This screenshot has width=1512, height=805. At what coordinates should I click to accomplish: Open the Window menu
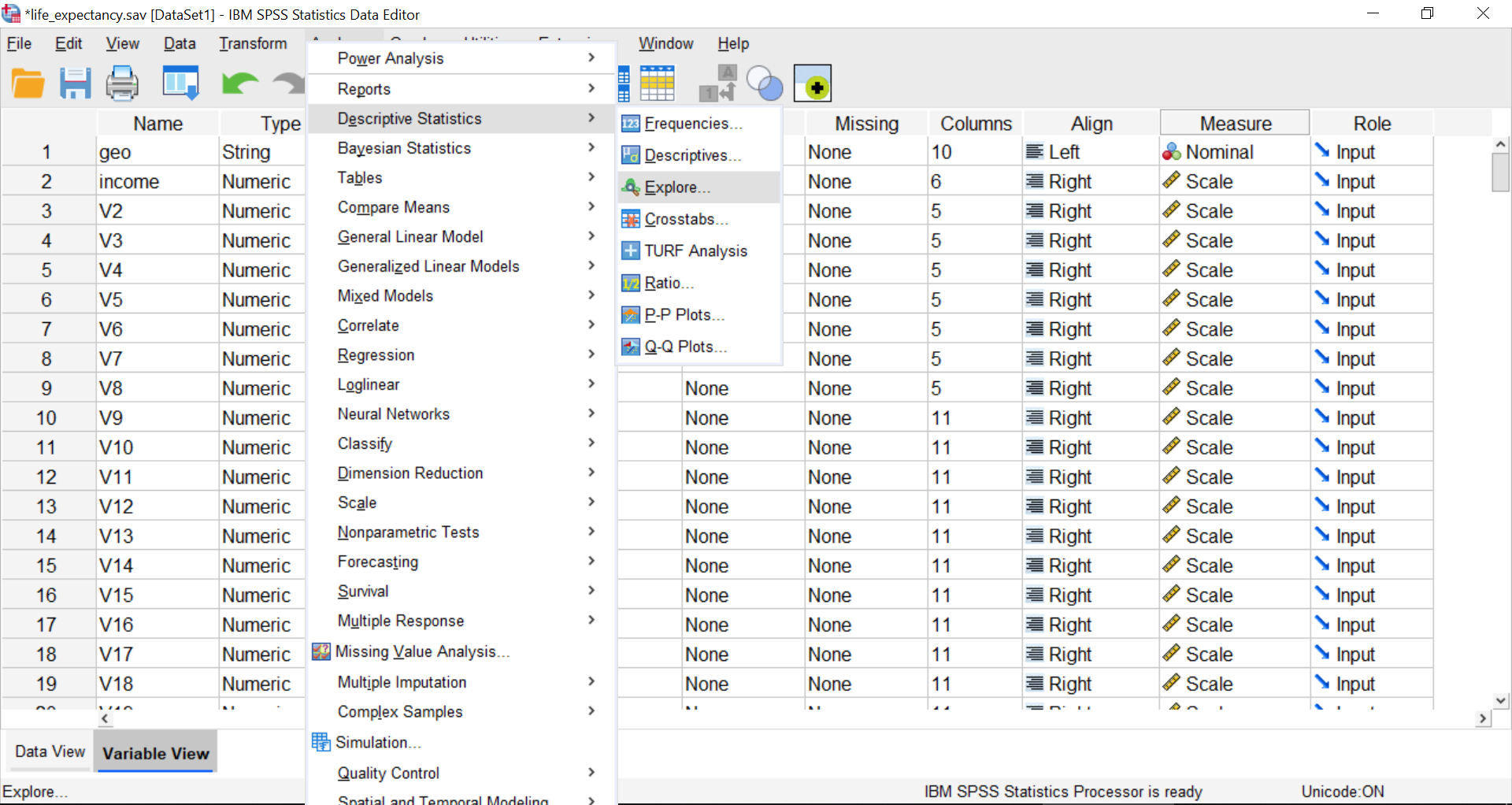click(x=665, y=43)
